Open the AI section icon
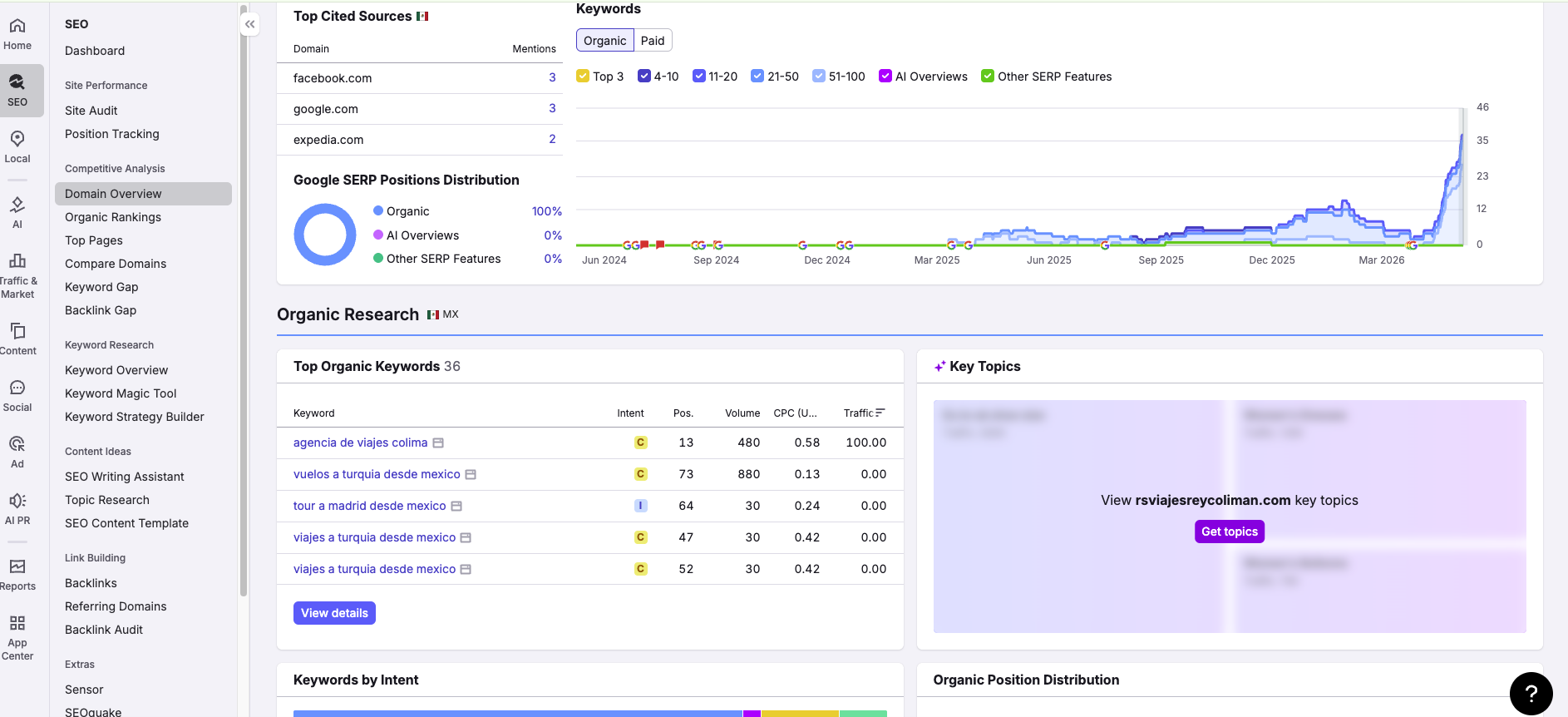This screenshot has height=717, width=1568. (17, 205)
